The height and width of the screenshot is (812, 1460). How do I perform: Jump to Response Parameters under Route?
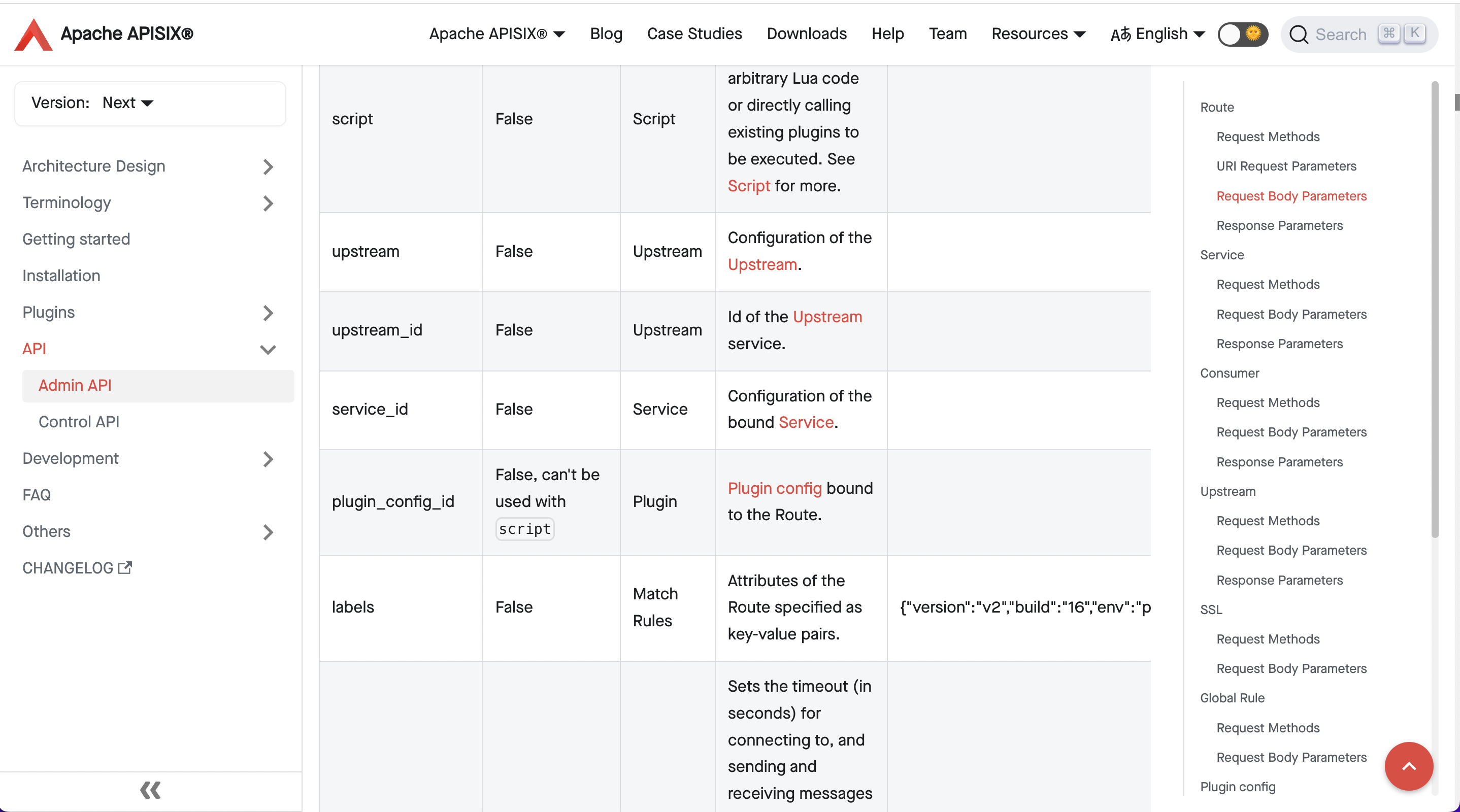tap(1279, 225)
